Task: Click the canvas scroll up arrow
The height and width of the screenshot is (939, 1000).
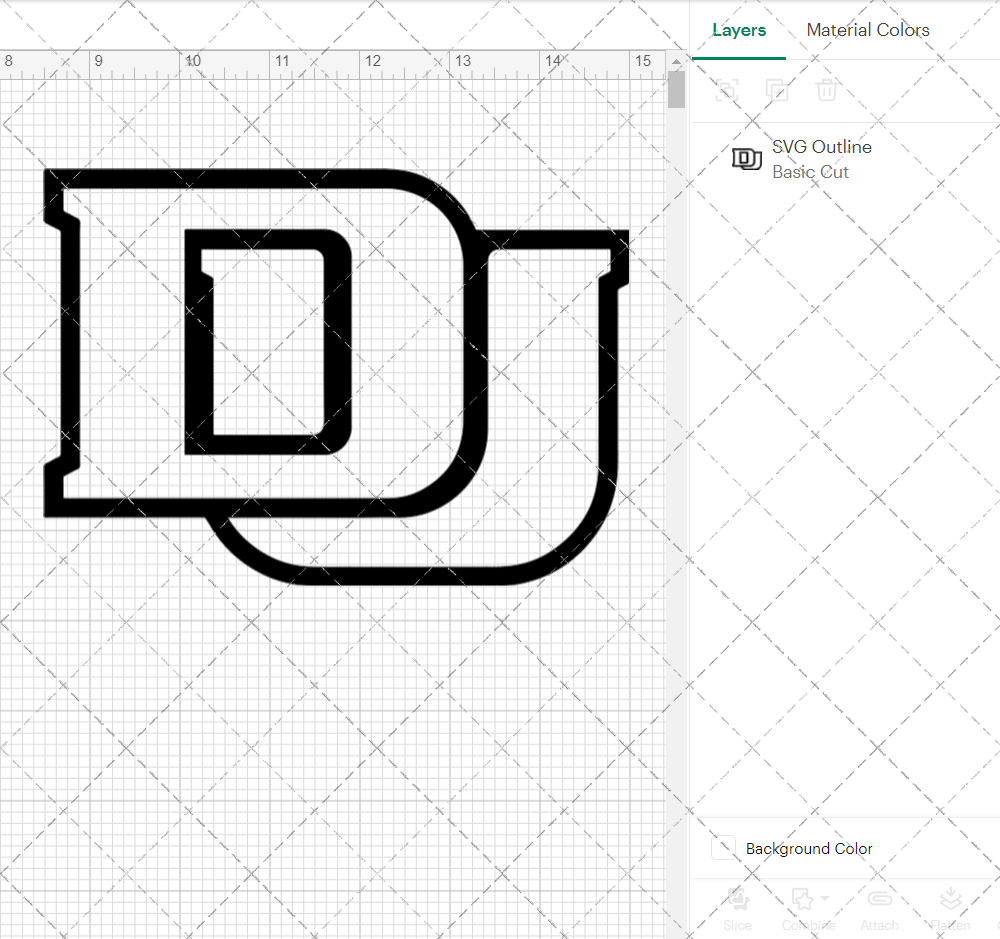Action: (x=676, y=61)
